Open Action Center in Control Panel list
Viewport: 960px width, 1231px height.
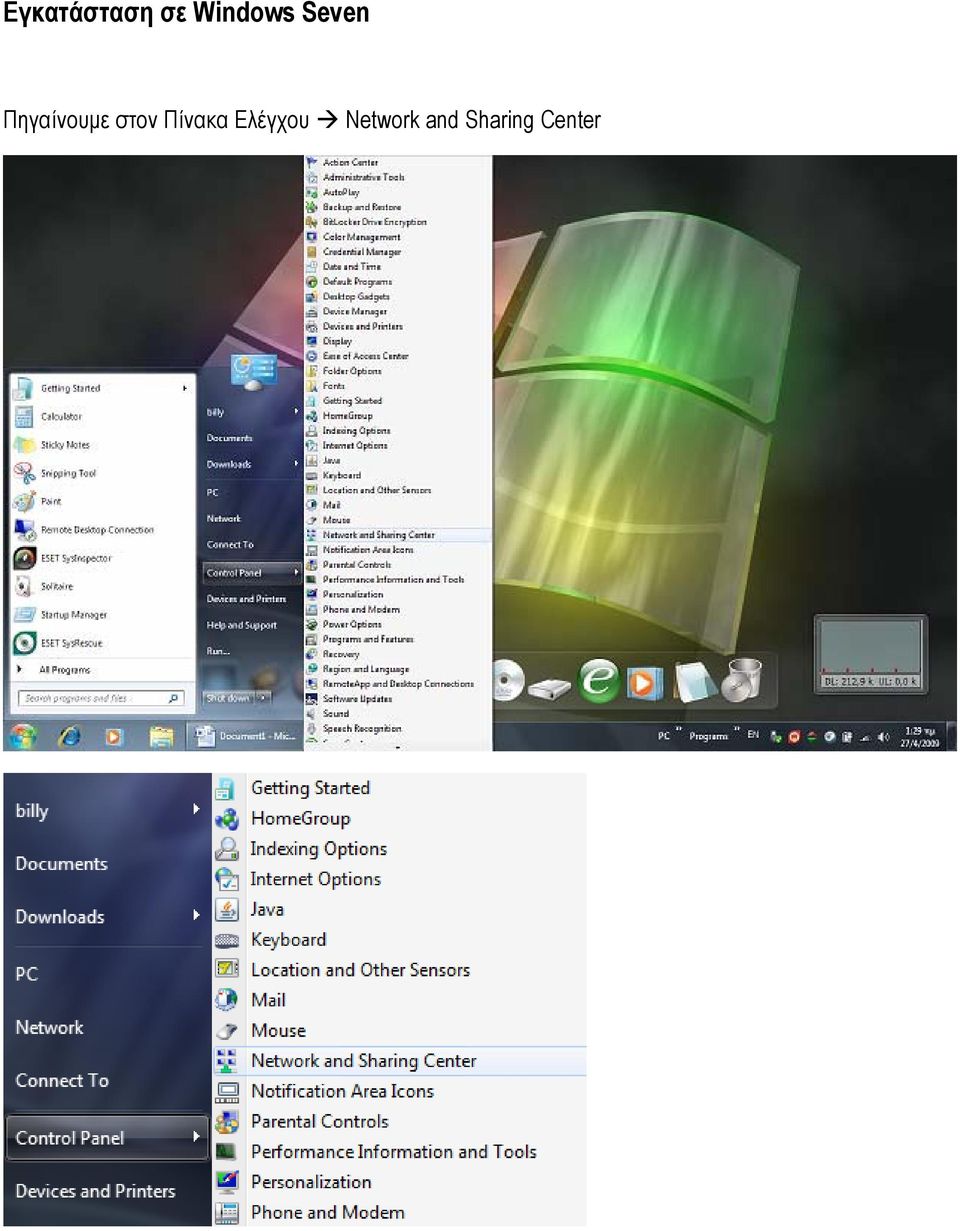[350, 162]
